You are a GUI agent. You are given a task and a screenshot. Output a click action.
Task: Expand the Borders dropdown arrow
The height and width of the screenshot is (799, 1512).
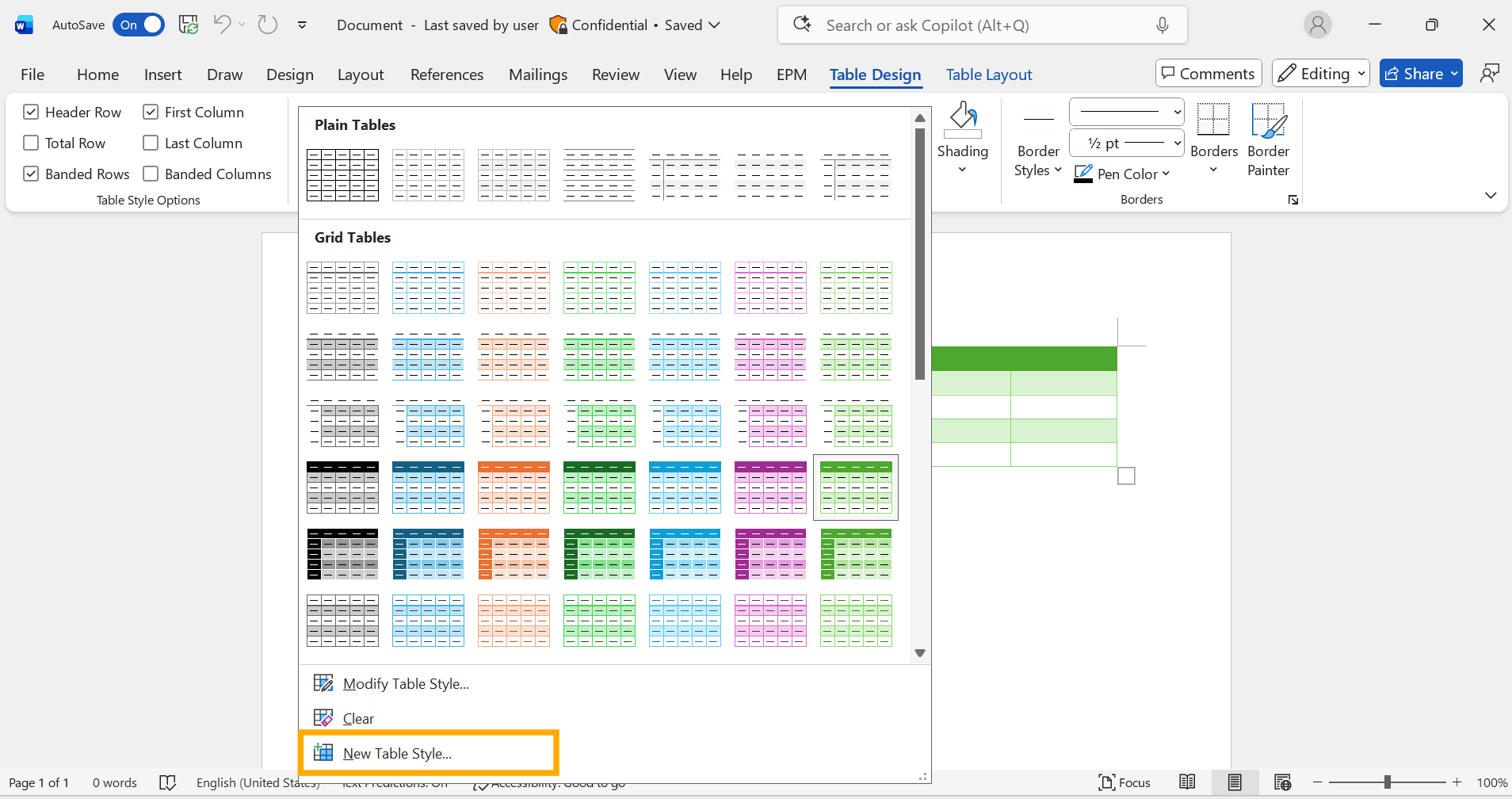[x=1213, y=170]
